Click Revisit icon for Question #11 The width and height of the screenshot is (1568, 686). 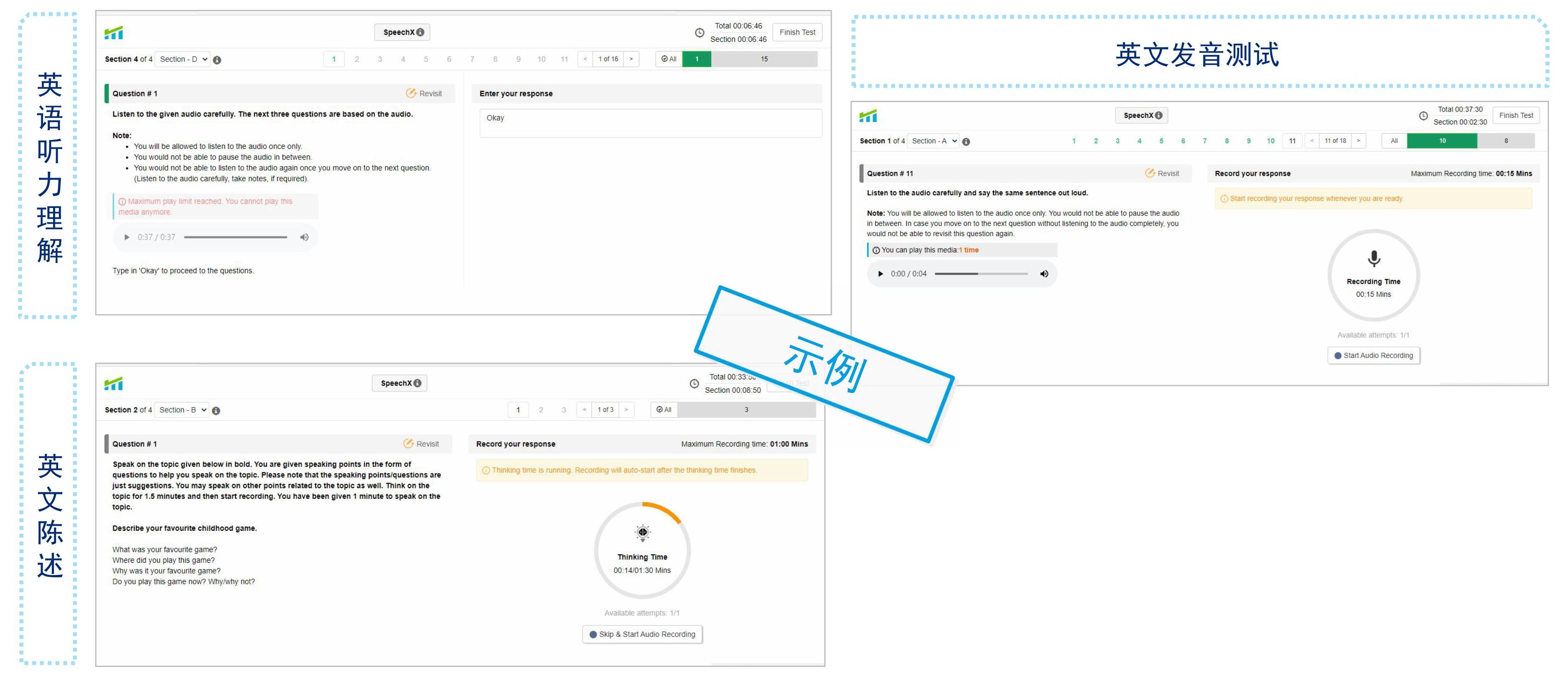(1149, 173)
